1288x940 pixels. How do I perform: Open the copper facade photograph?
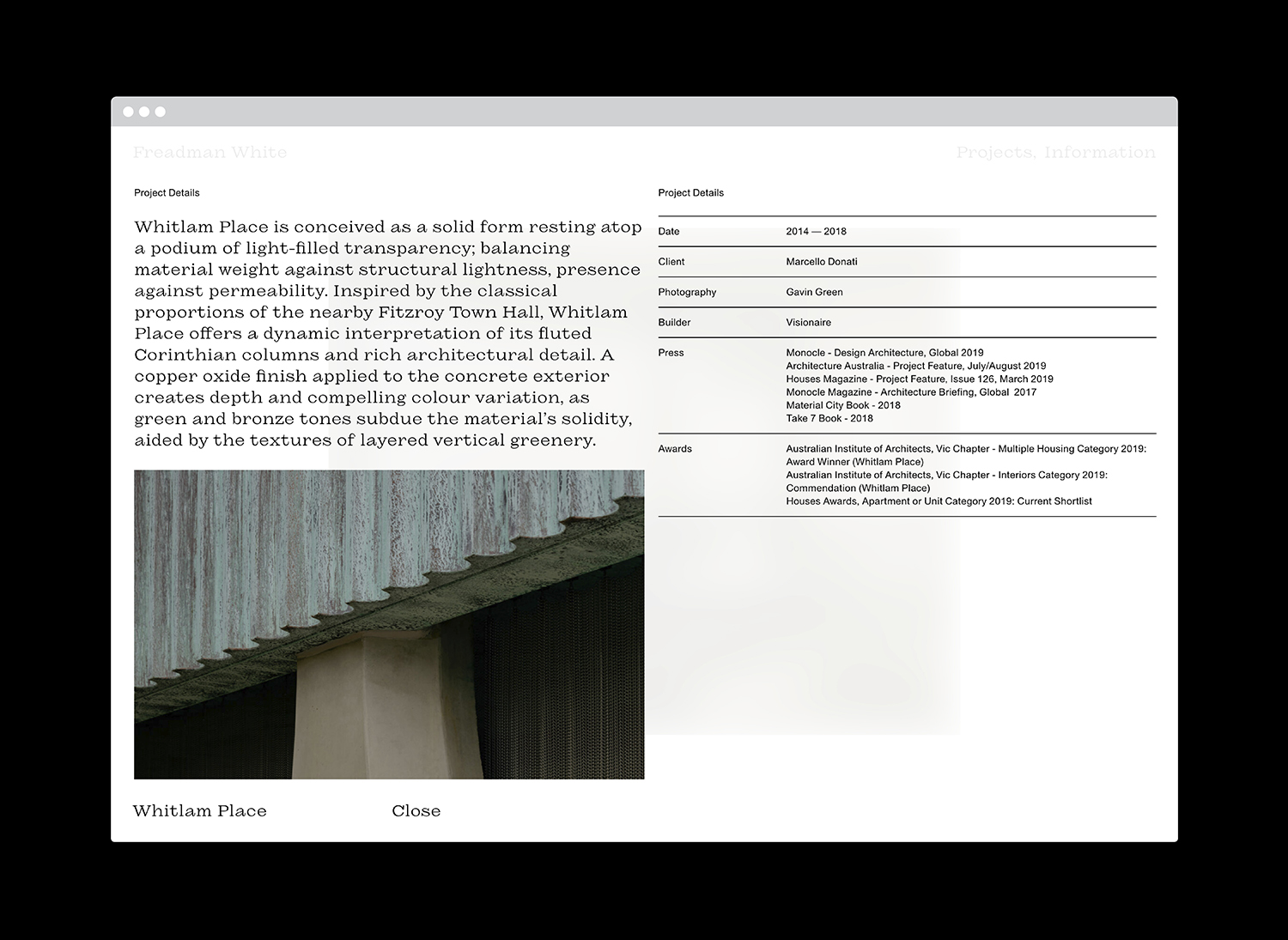(389, 624)
